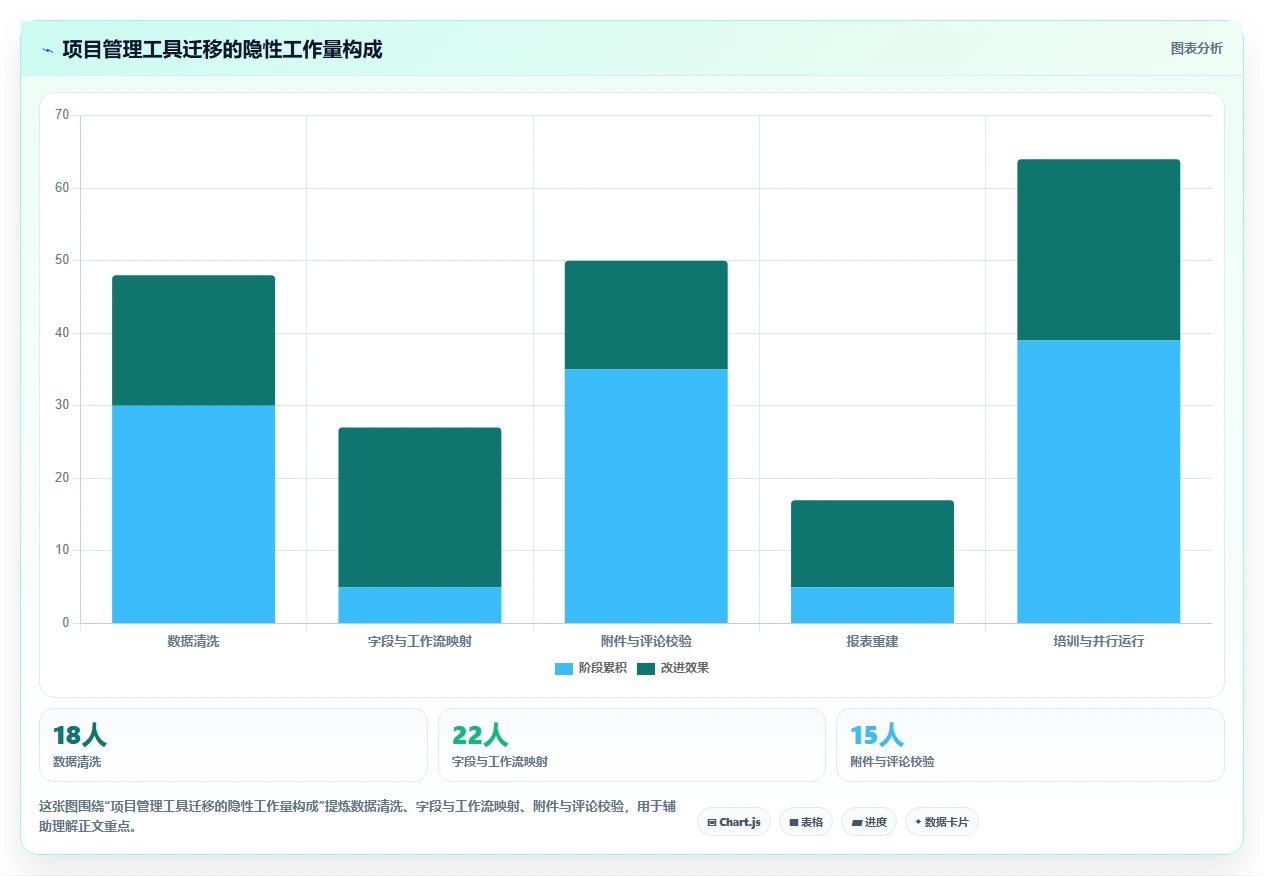Click the chart title 项目管理工具迁移的隐性工作量构成
The height and width of the screenshot is (876, 1264).
tap(222, 49)
